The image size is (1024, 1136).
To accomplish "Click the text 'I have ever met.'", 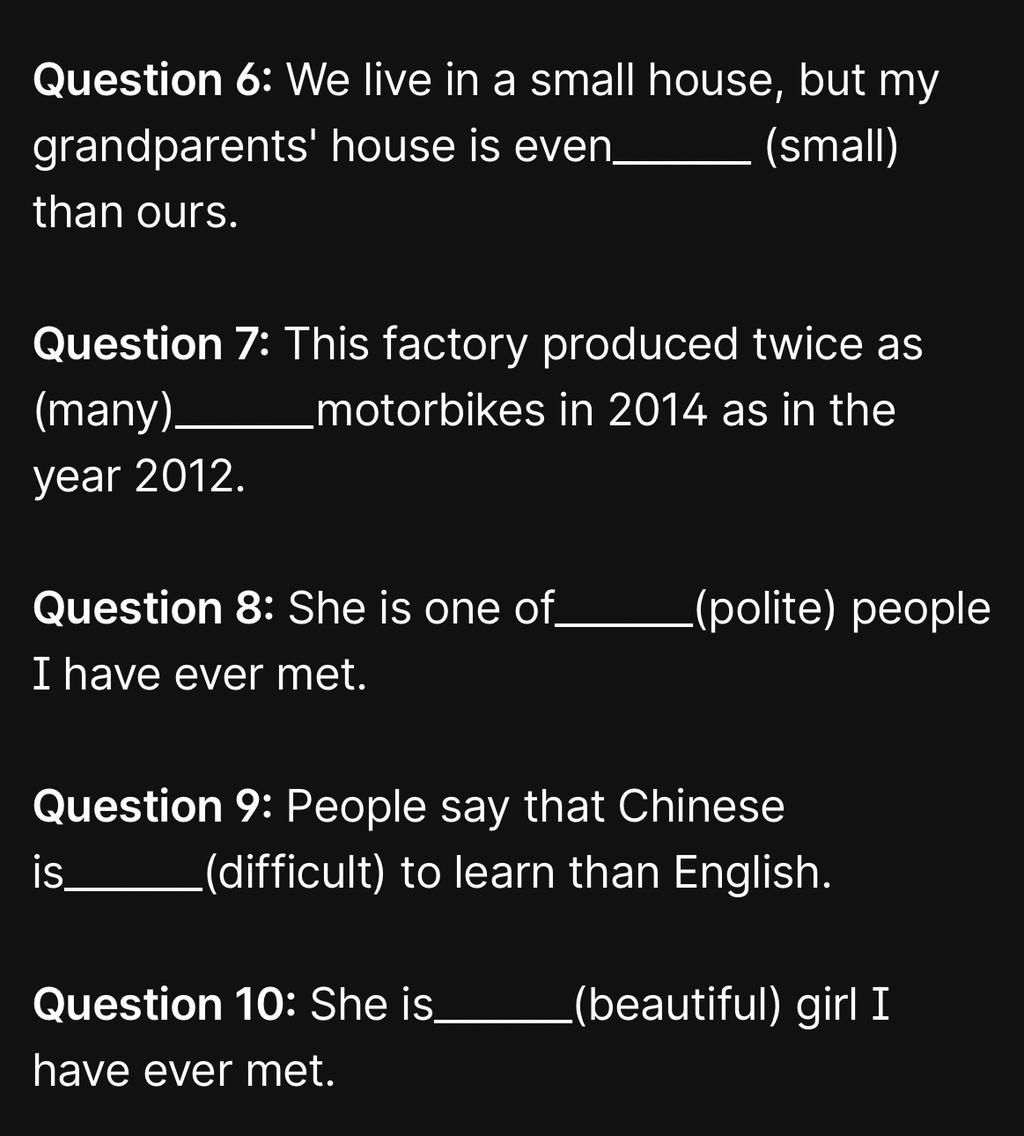I will click(200, 674).
